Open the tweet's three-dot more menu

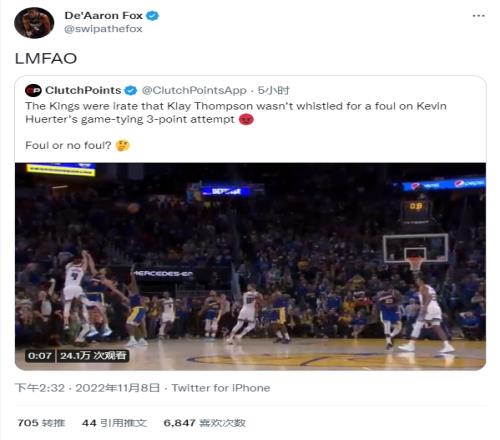tap(478, 16)
